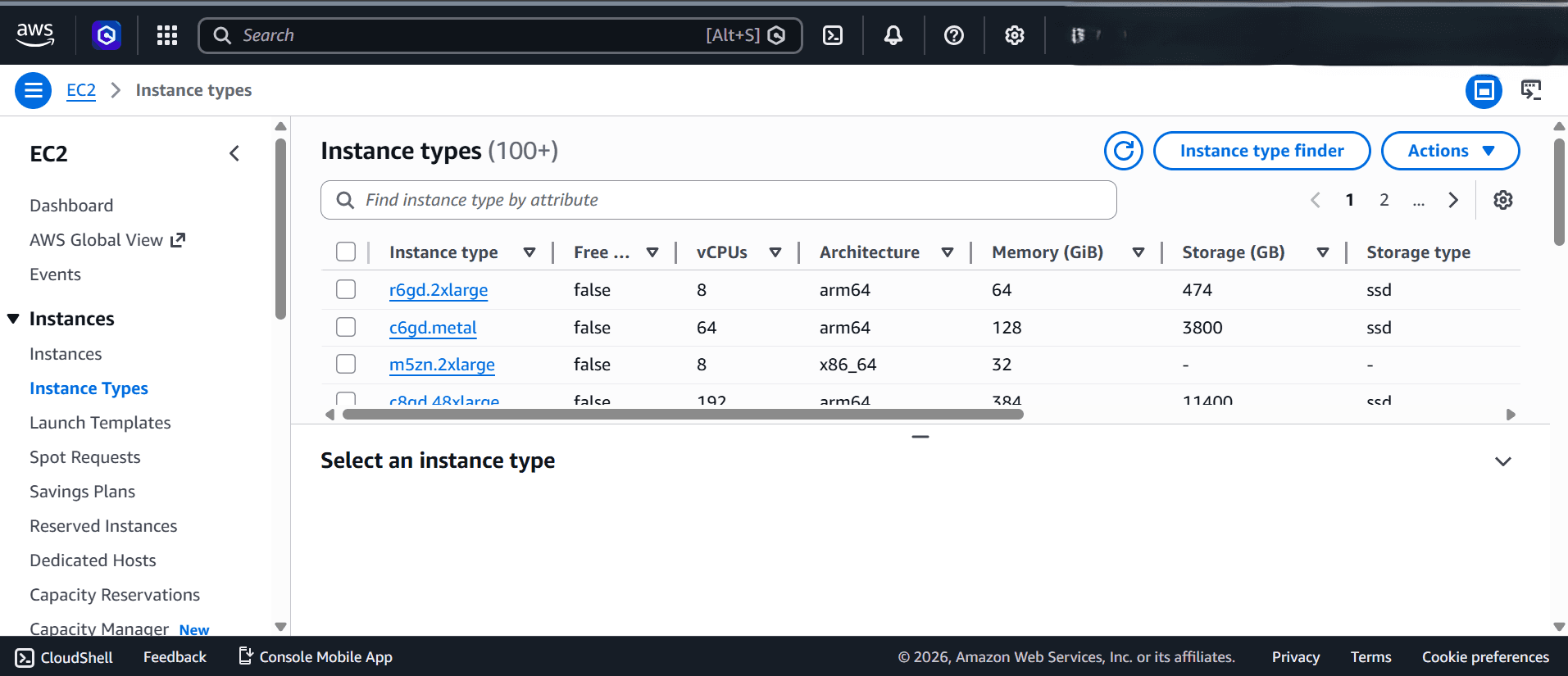This screenshot has height=676, width=1568.
Task: Click the EC2 breadcrumb link
Action: (81, 90)
